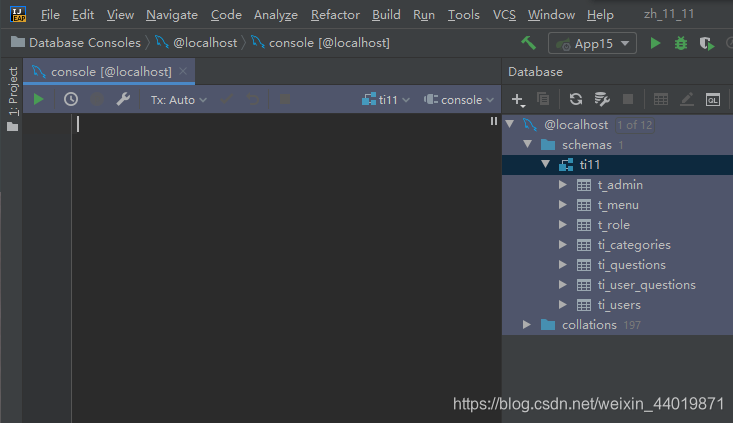733x423 pixels.
Task: Run App15 with coverage shield icon
Action: pyautogui.click(x=707, y=44)
